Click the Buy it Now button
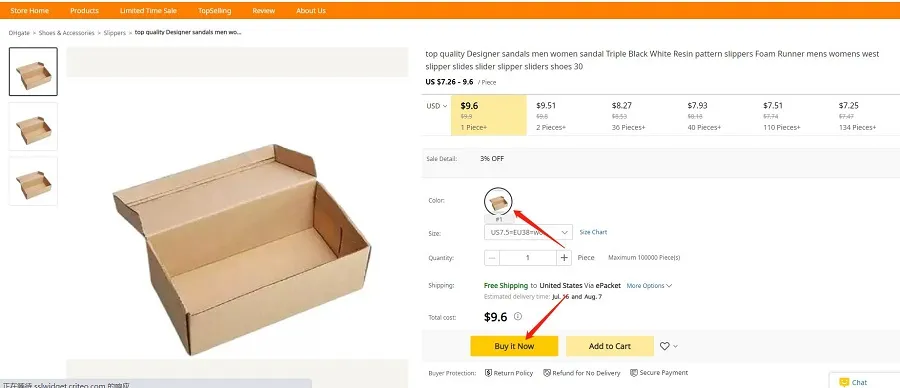 (514, 346)
